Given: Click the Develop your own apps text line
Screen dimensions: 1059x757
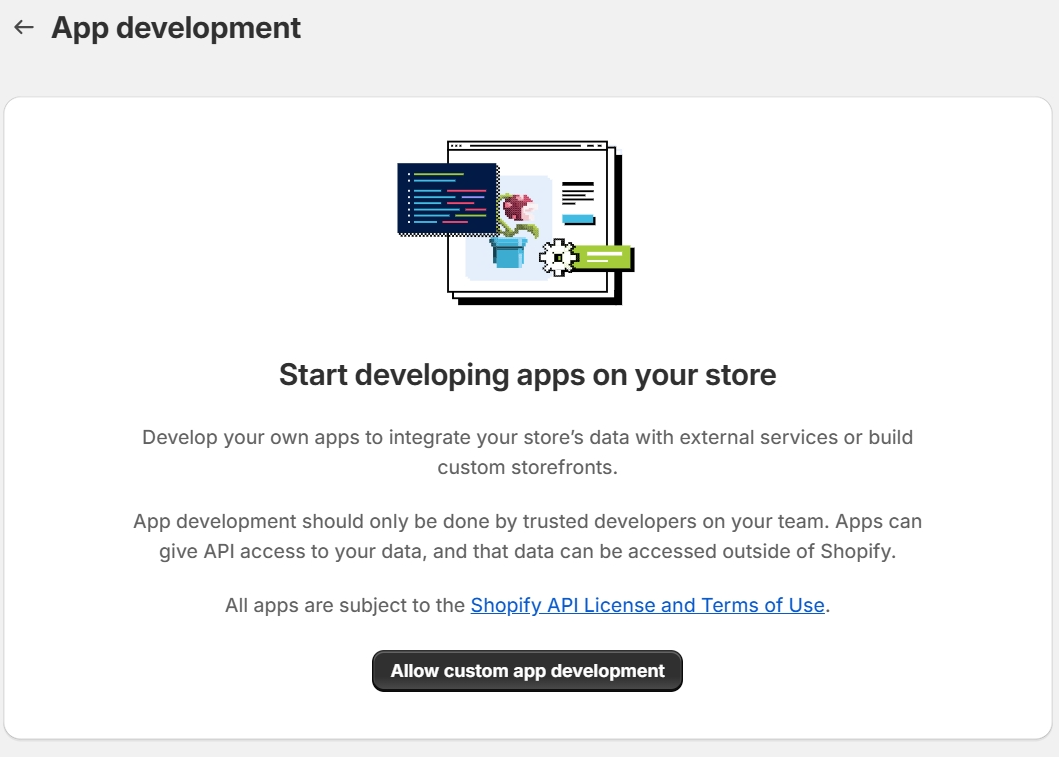Looking at the screenshot, I should (x=528, y=437).
